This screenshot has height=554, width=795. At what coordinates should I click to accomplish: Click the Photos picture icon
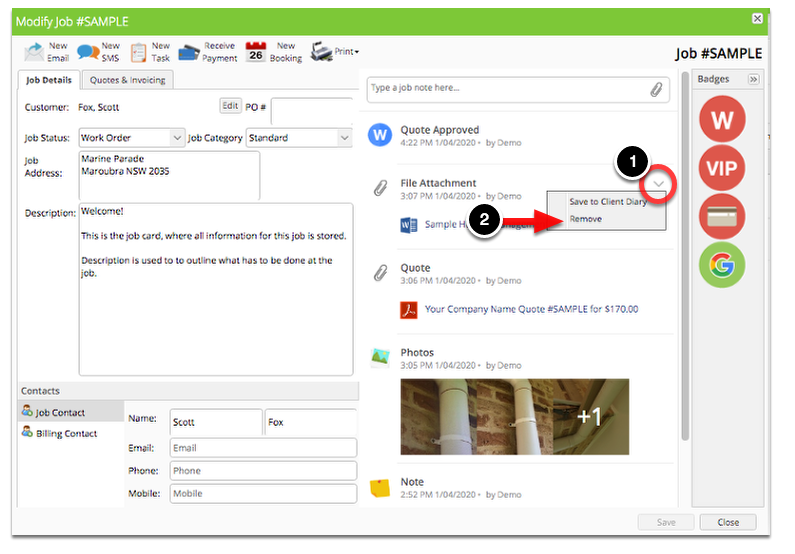click(380, 357)
